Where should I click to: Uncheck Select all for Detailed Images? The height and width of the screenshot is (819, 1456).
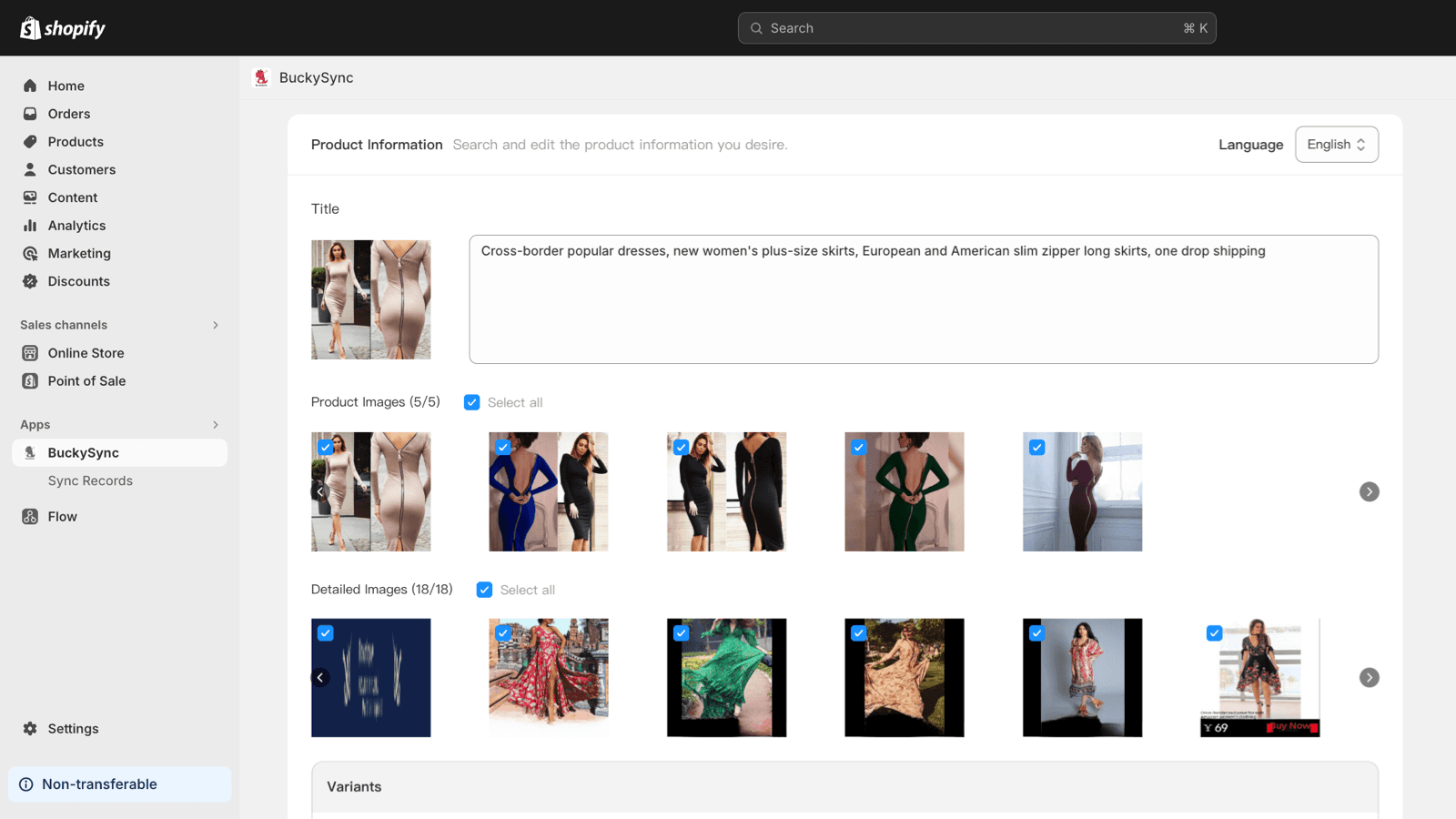[x=484, y=590]
